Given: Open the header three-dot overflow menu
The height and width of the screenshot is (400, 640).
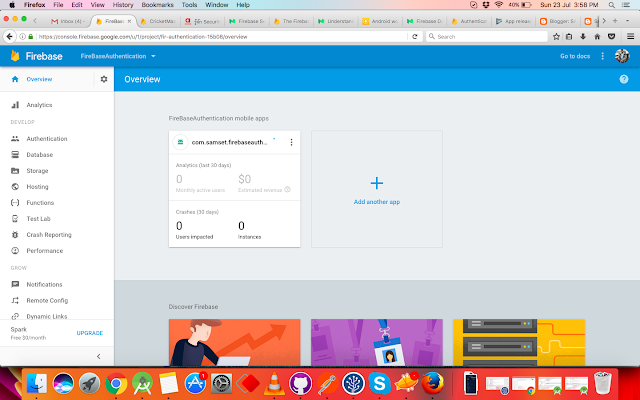Looking at the screenshot, I should pos(602,56).
